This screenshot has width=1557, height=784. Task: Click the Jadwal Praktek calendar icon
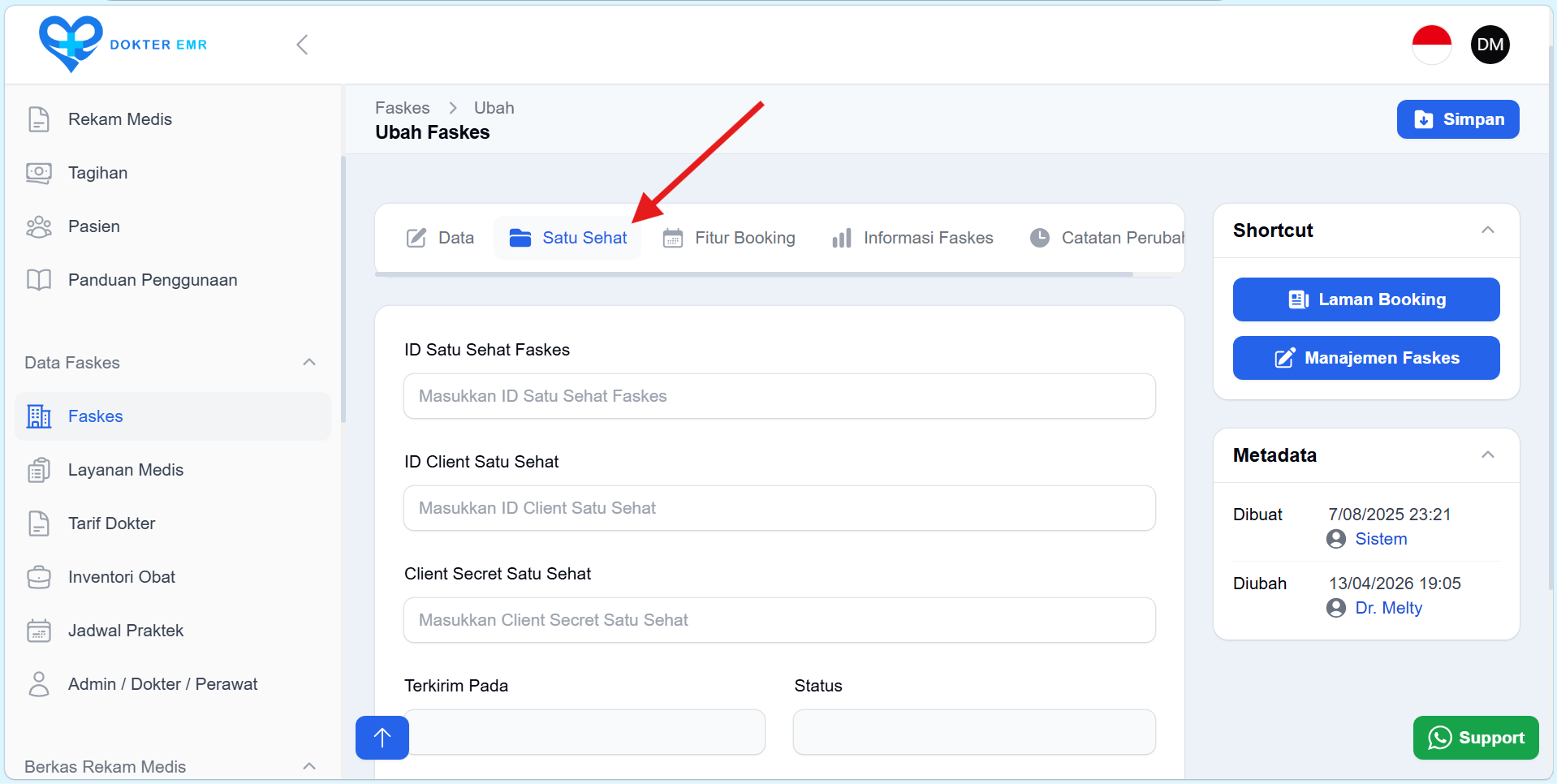pos(39,631)
